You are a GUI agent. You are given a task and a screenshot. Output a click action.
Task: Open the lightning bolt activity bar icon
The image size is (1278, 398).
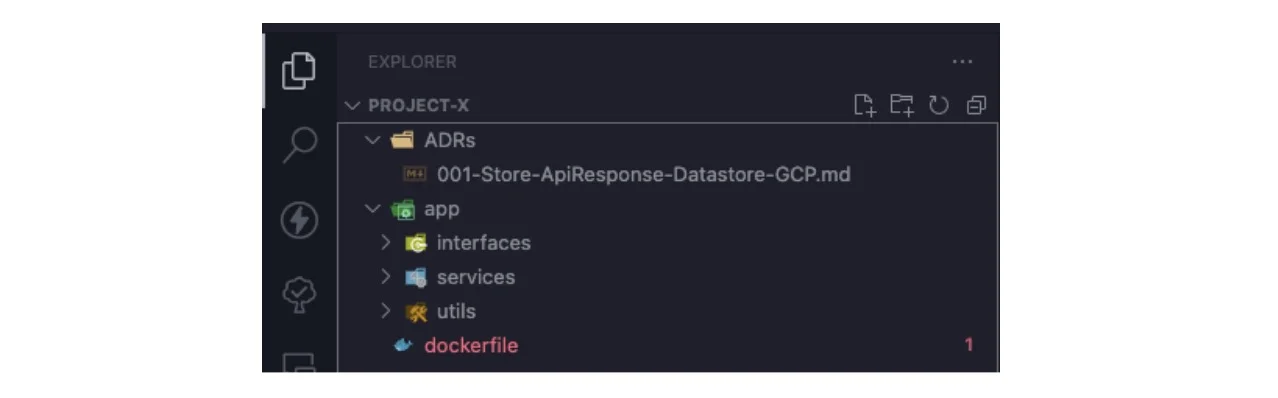pos(299,220)
